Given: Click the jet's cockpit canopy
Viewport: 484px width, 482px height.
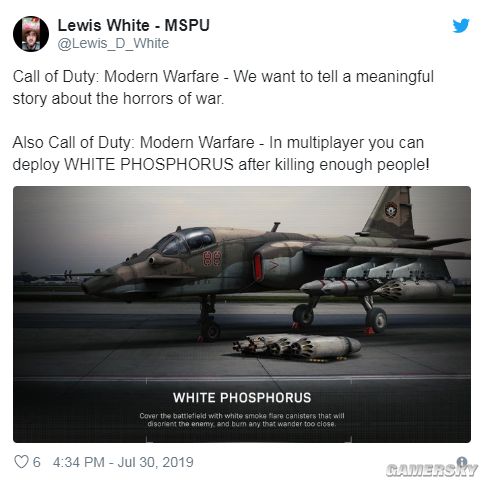Looking at the screenshot, I should click(x=185, y=241).
